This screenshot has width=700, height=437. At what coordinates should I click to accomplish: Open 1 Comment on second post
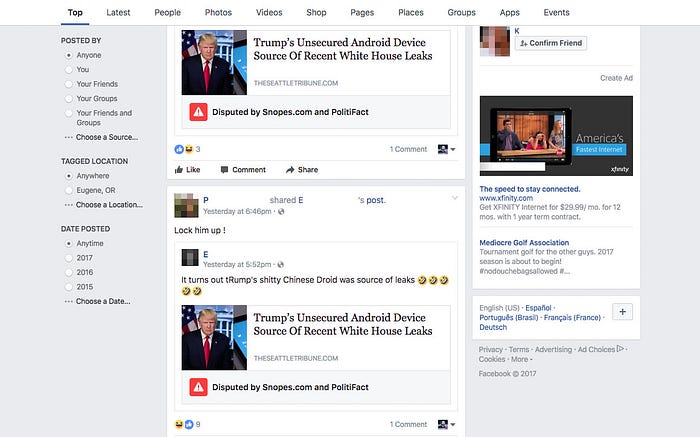[x=408, y=425]
